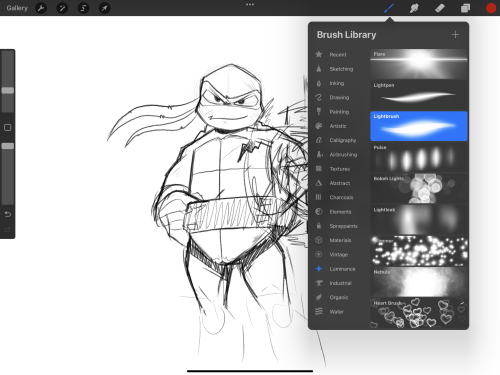Select the Calligraphy brush set
This screenshot has height=375, width=500.
342,140
